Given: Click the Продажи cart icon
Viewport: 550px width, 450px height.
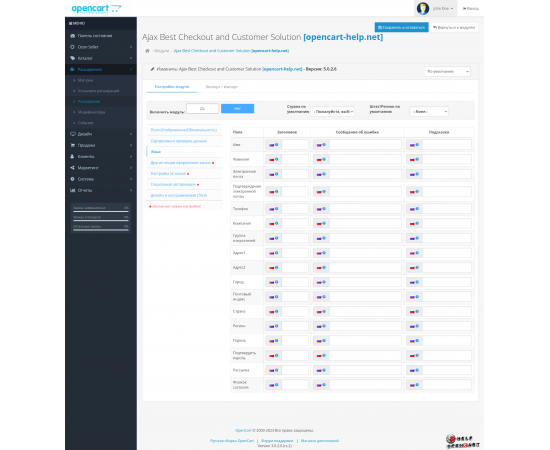Looking at the screenshot, I should tap(73, 145).
